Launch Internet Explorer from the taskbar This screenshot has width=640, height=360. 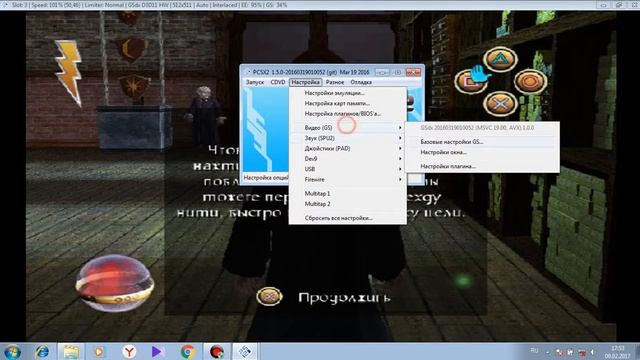point(42,351)
